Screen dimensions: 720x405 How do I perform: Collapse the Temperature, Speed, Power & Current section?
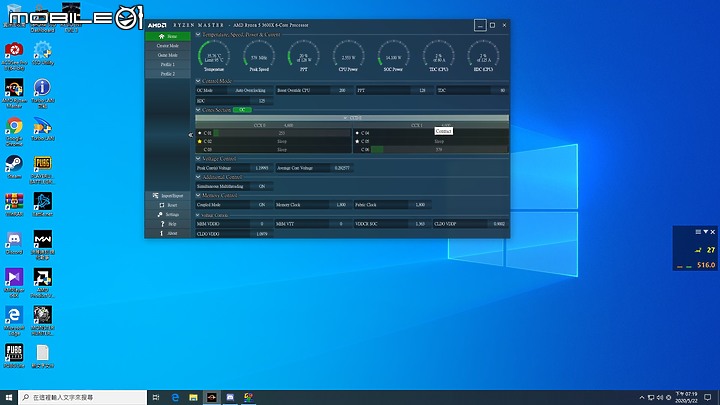[198, 34]
